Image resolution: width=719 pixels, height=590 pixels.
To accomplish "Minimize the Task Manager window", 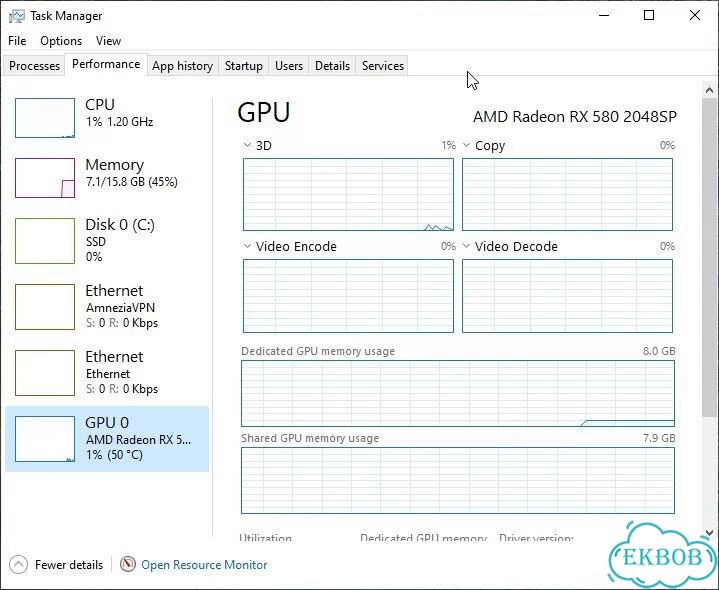I will (604, 16).
